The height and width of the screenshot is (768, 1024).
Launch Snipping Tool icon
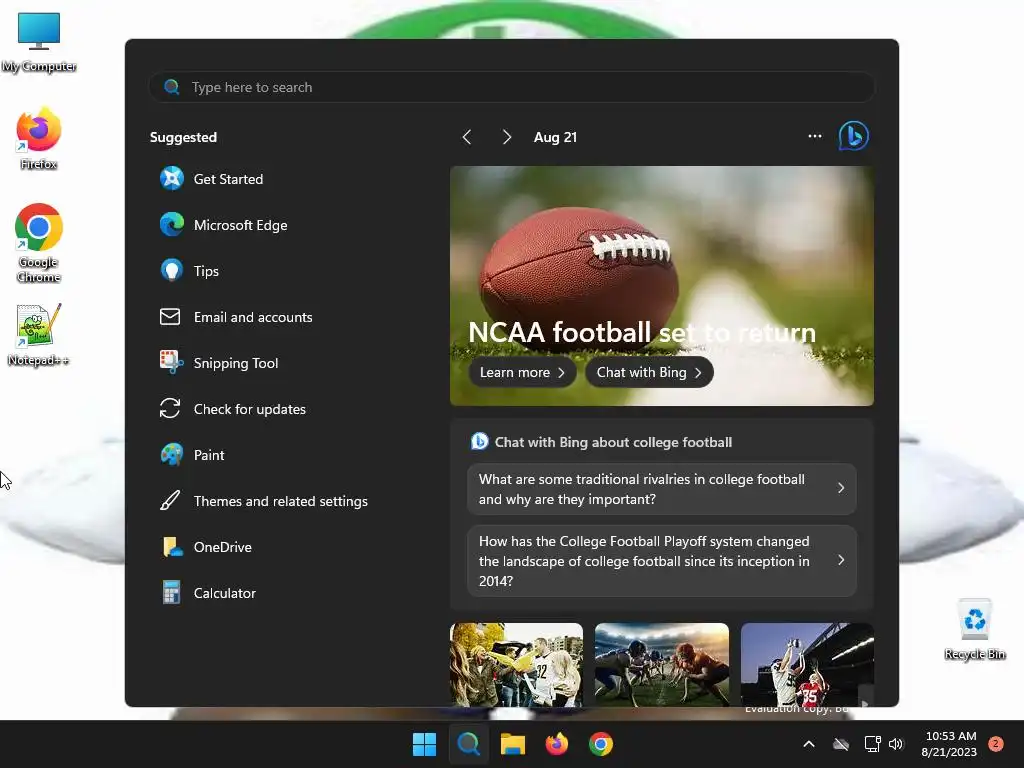click(x=172, y=362)
